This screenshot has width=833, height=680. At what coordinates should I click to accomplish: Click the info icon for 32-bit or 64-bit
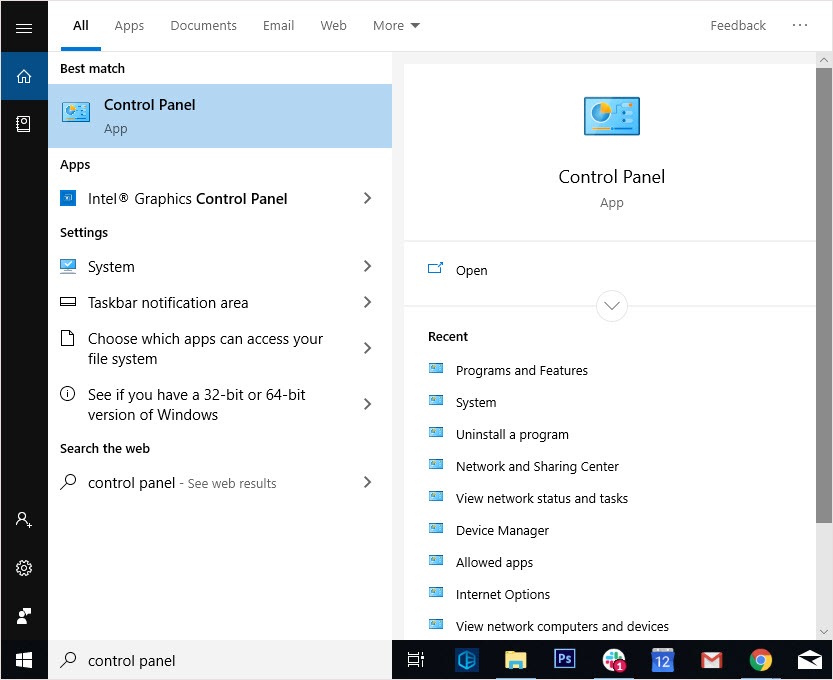click(x=67, y=394)
